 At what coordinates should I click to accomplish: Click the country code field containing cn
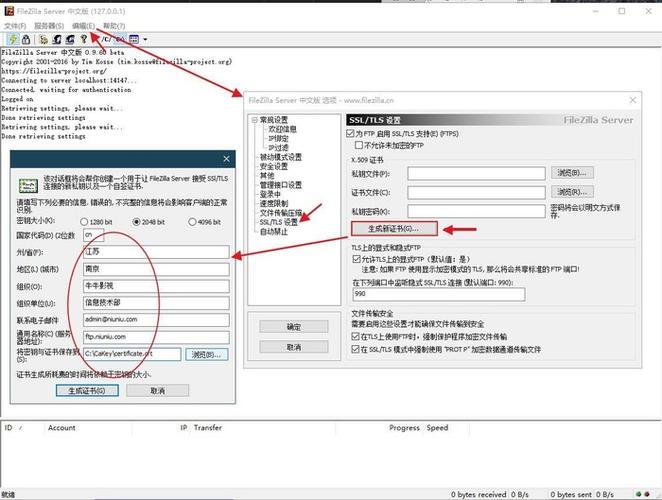click(93, 235)
